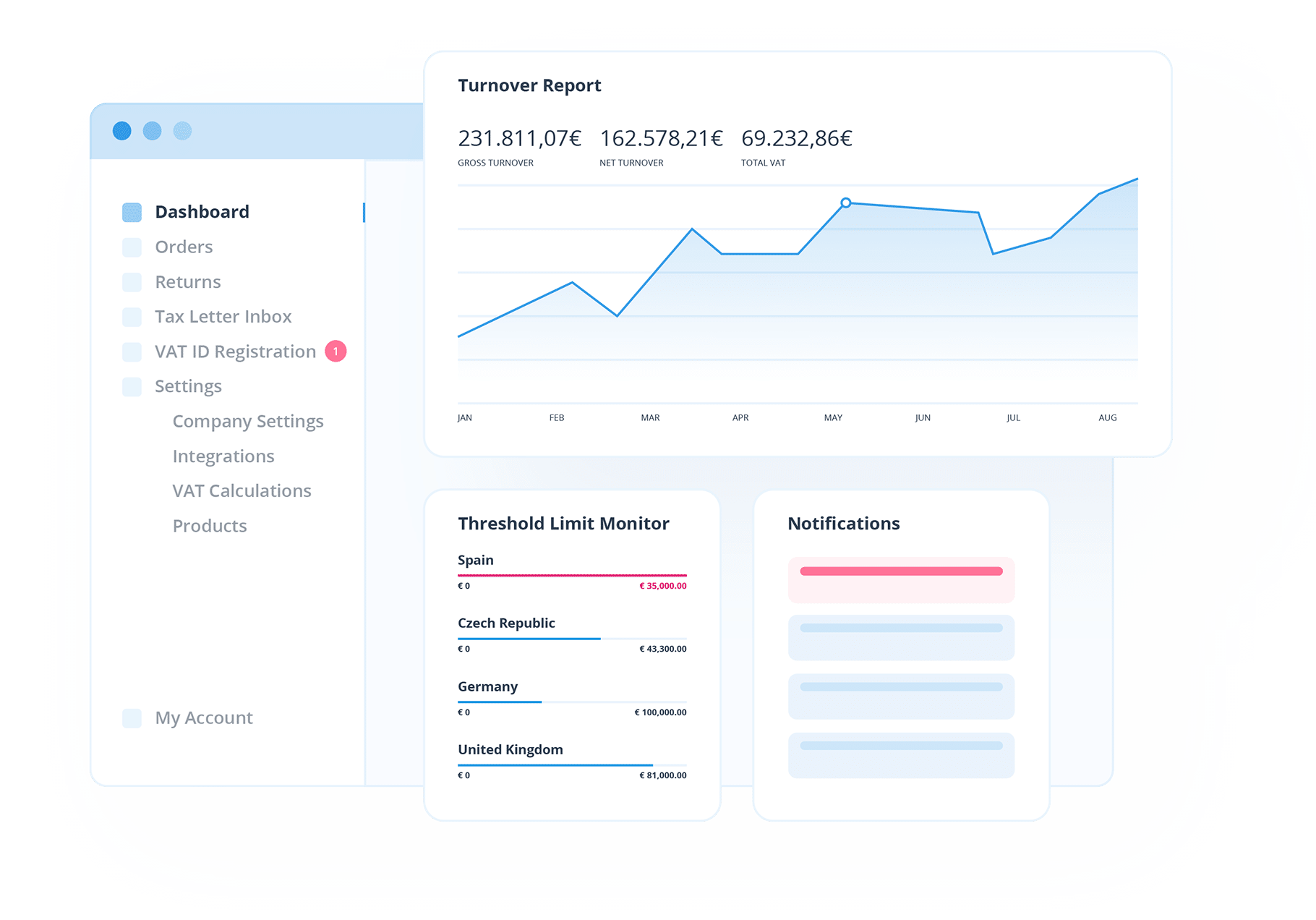Click the Notifications heading
The image size is (1316, 920).
pos(844,524)
